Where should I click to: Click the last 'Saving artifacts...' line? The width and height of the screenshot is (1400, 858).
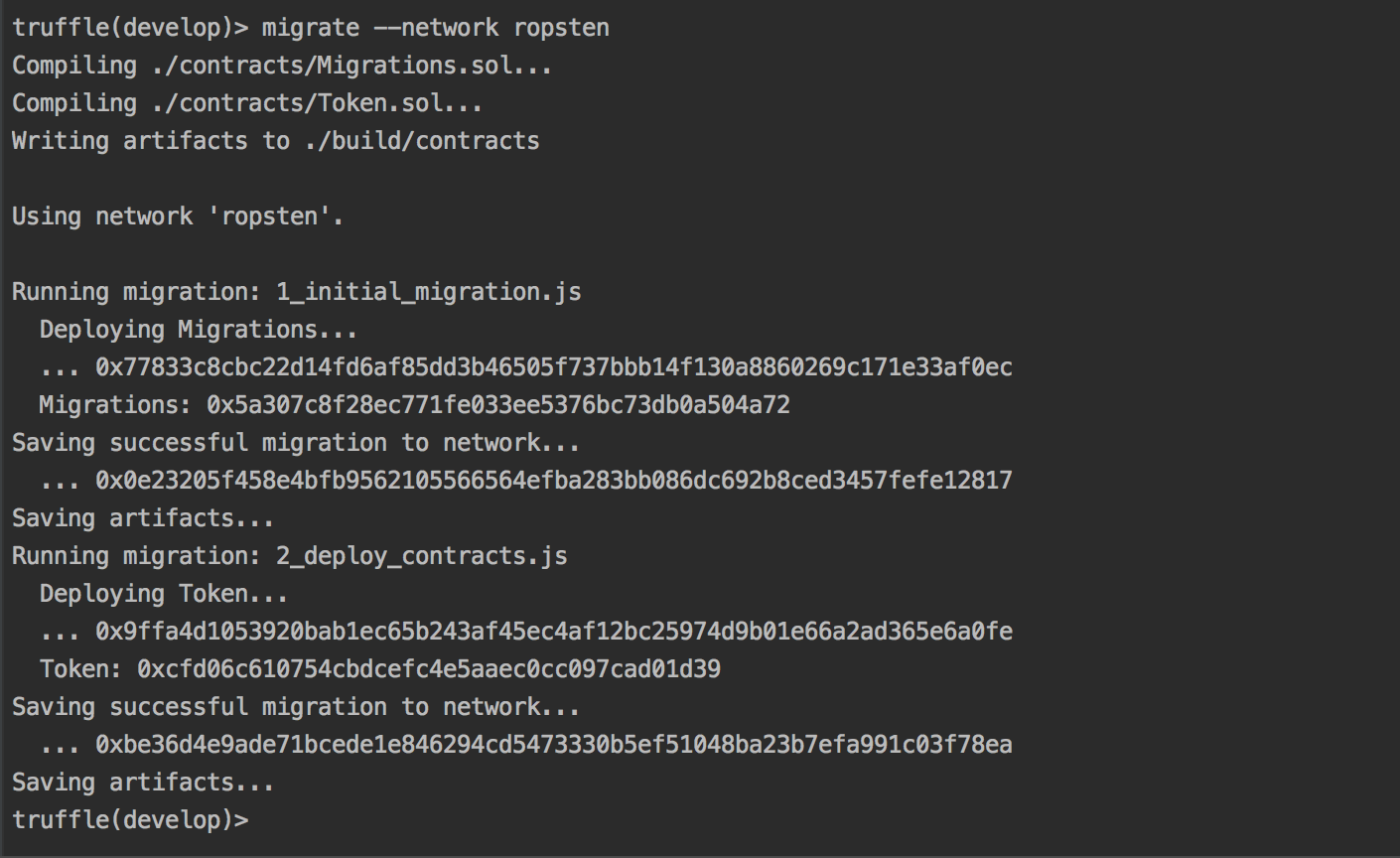point(142,783)
